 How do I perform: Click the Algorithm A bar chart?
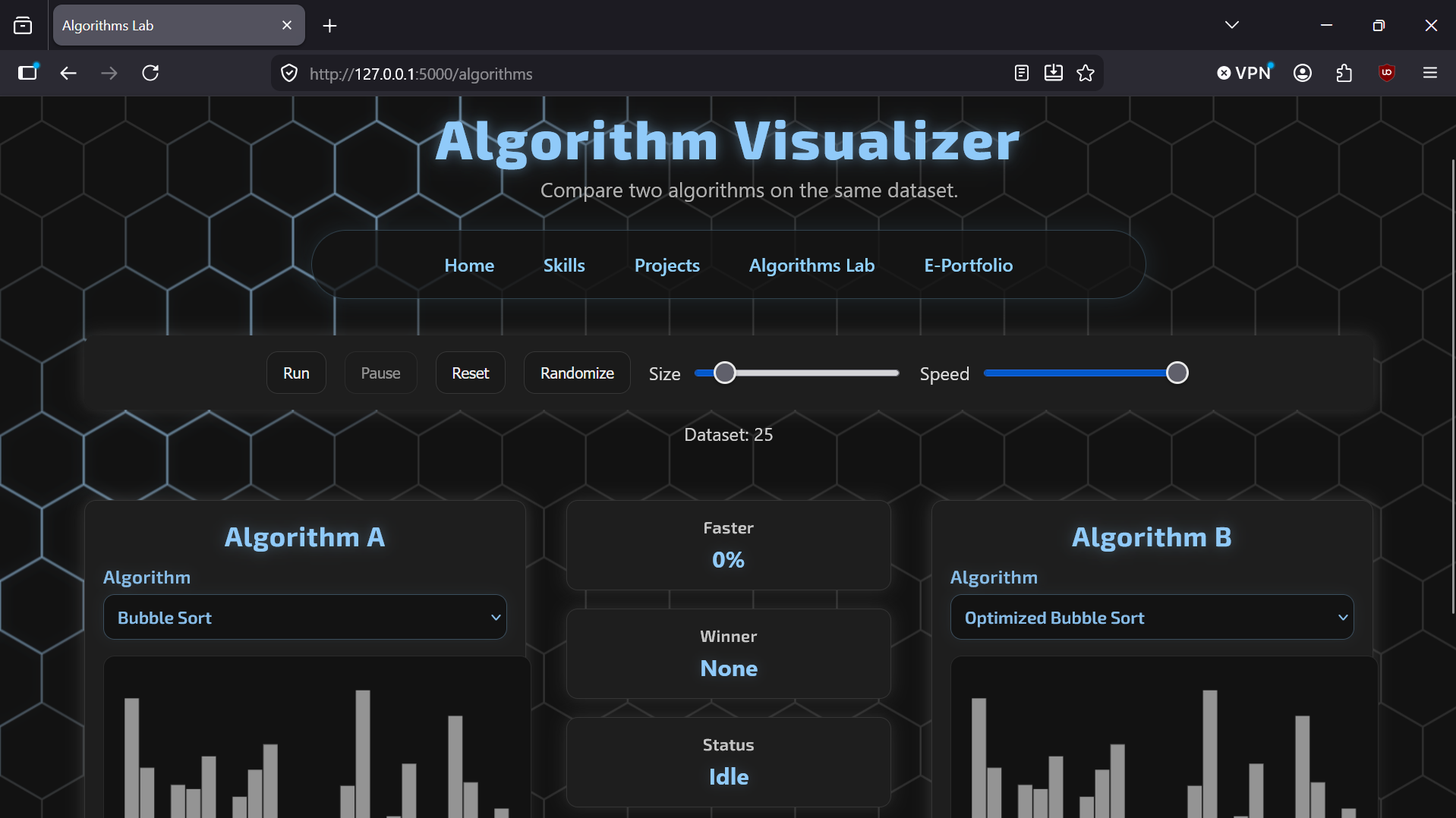coord(317,738)
